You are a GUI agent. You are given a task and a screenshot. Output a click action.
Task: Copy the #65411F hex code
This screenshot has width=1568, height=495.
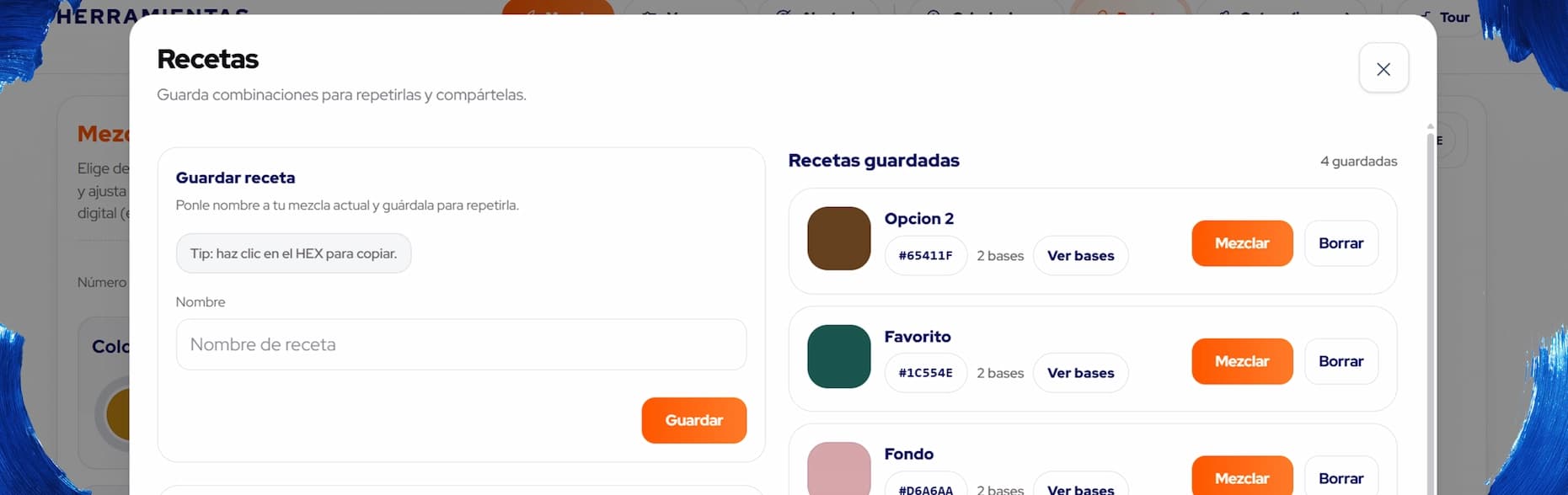[925, 256]
